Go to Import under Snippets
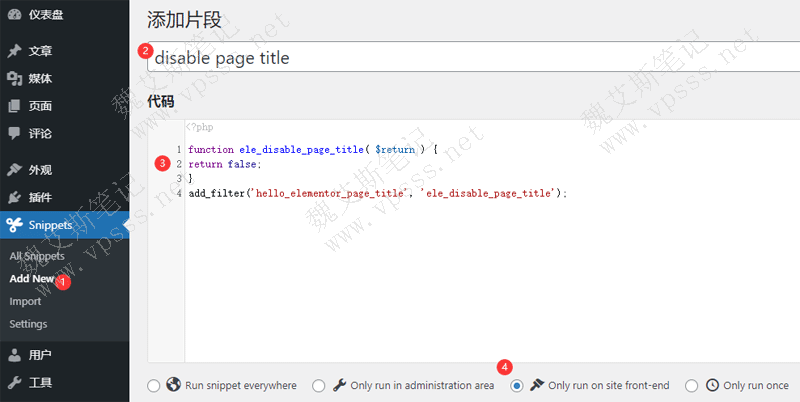Screen dimensions: 800x402 coord(25,301)
